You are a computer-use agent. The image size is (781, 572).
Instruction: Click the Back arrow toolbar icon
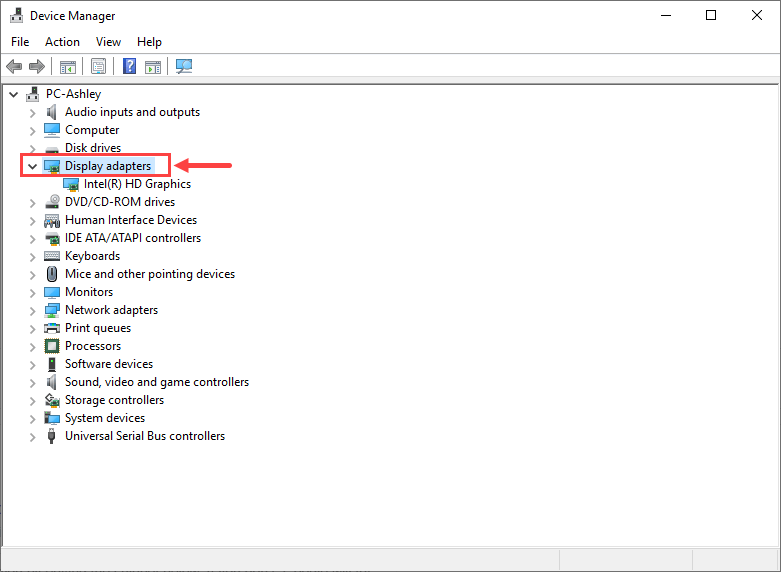tap(14, 66)
